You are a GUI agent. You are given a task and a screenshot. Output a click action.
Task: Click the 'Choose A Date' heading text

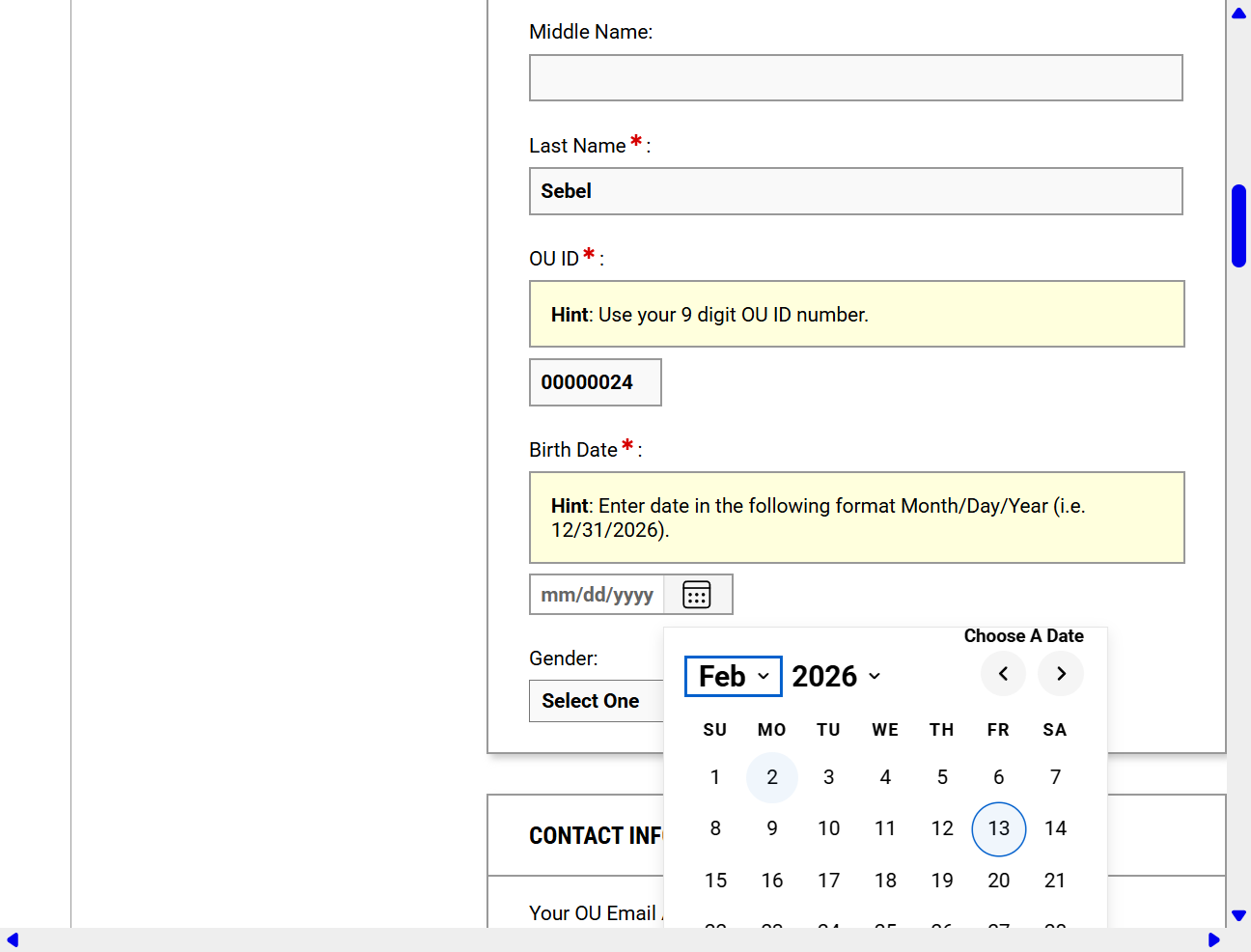coord(1024,636)
